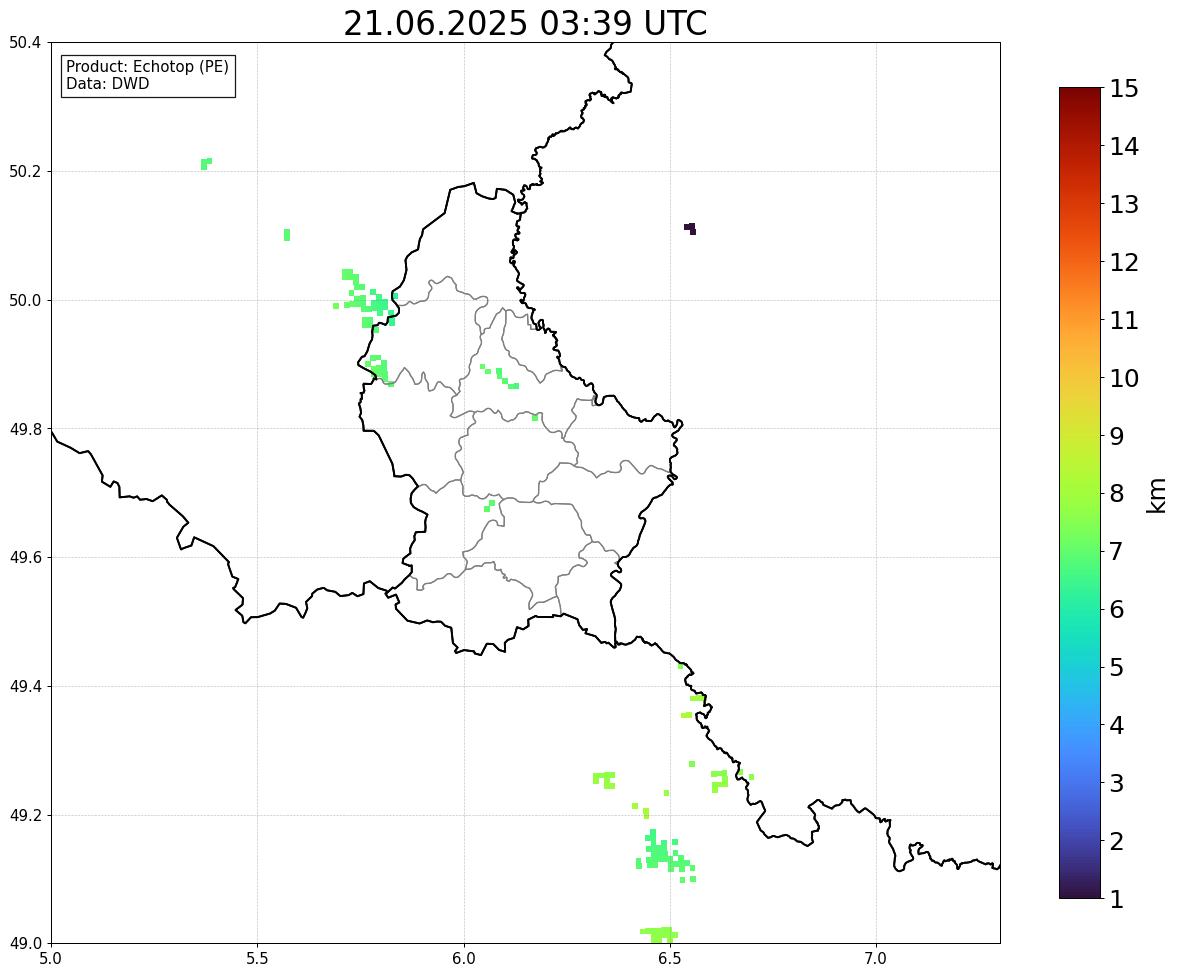
Task: Click longitude axis label 7.0
Action: [x=876, y=959]
